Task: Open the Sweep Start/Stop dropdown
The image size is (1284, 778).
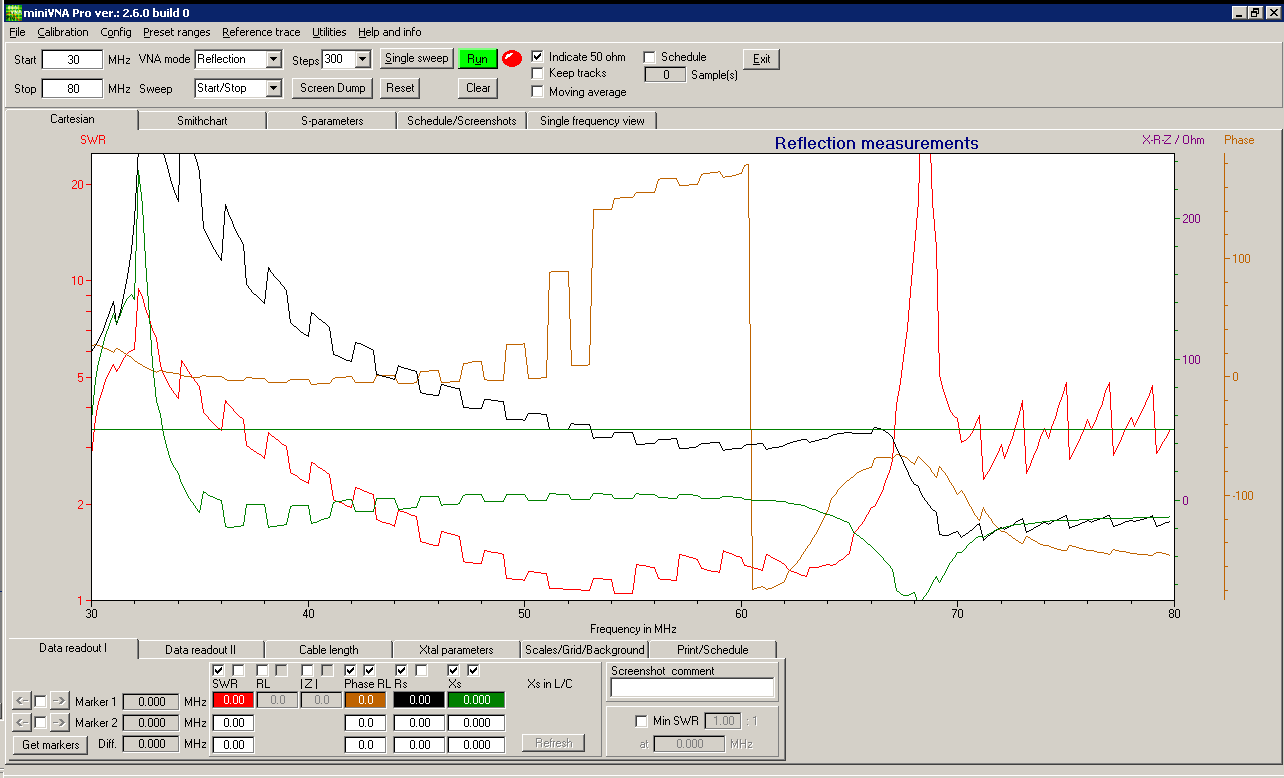Action: coord(273,89)
